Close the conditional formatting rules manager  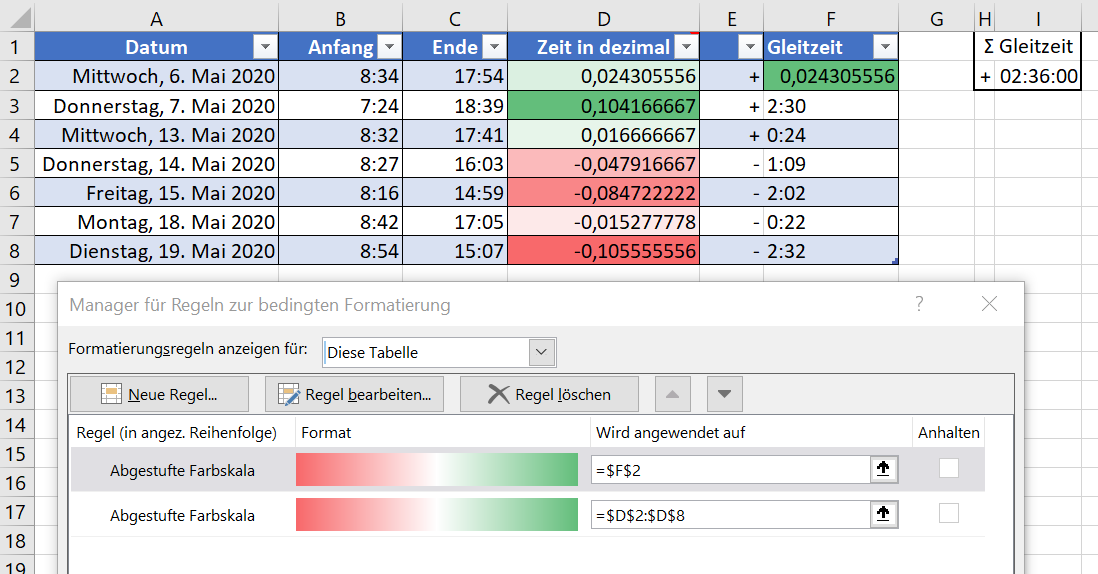pos(989,304)
